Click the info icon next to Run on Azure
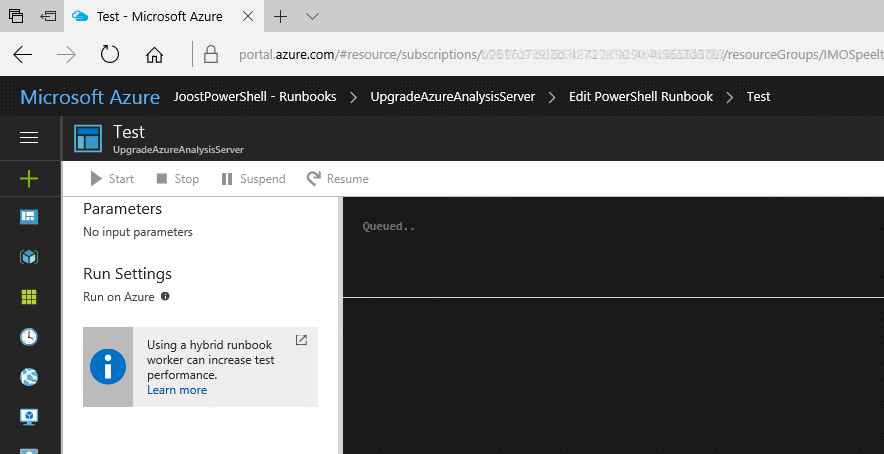This screenshot has width=884, height=454. coord(165,296)
